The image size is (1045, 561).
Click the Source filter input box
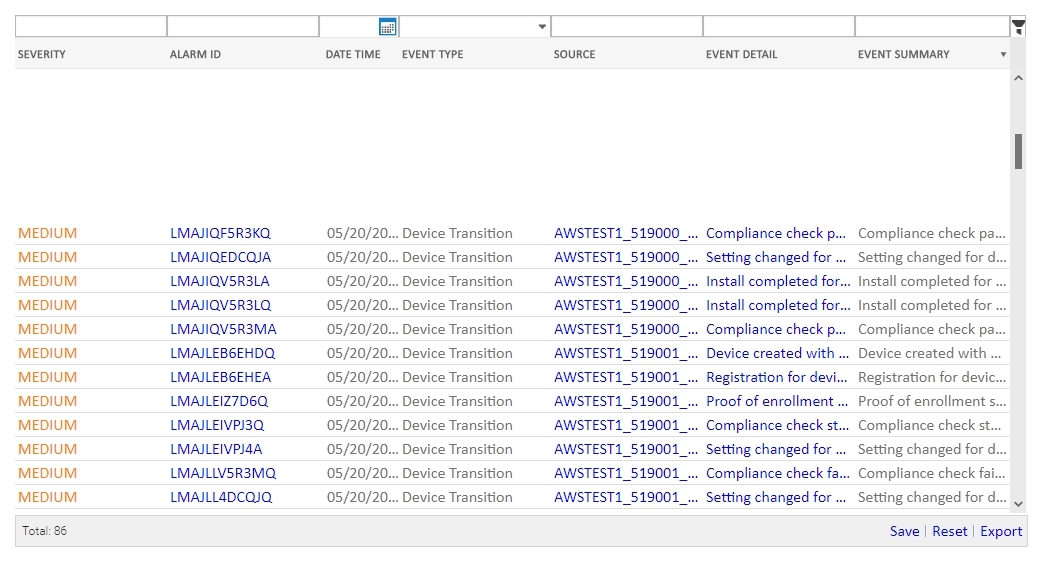tap(626, 27)
